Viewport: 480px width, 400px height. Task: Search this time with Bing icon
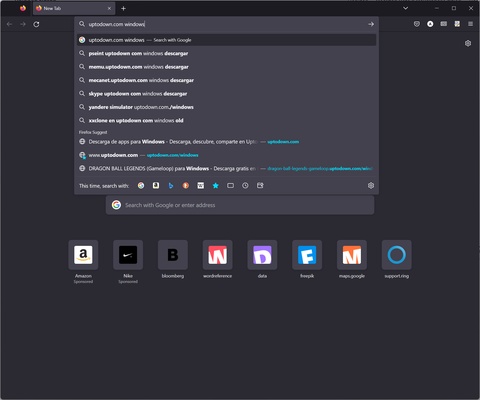pyautogui.click(x=171, y=186)
